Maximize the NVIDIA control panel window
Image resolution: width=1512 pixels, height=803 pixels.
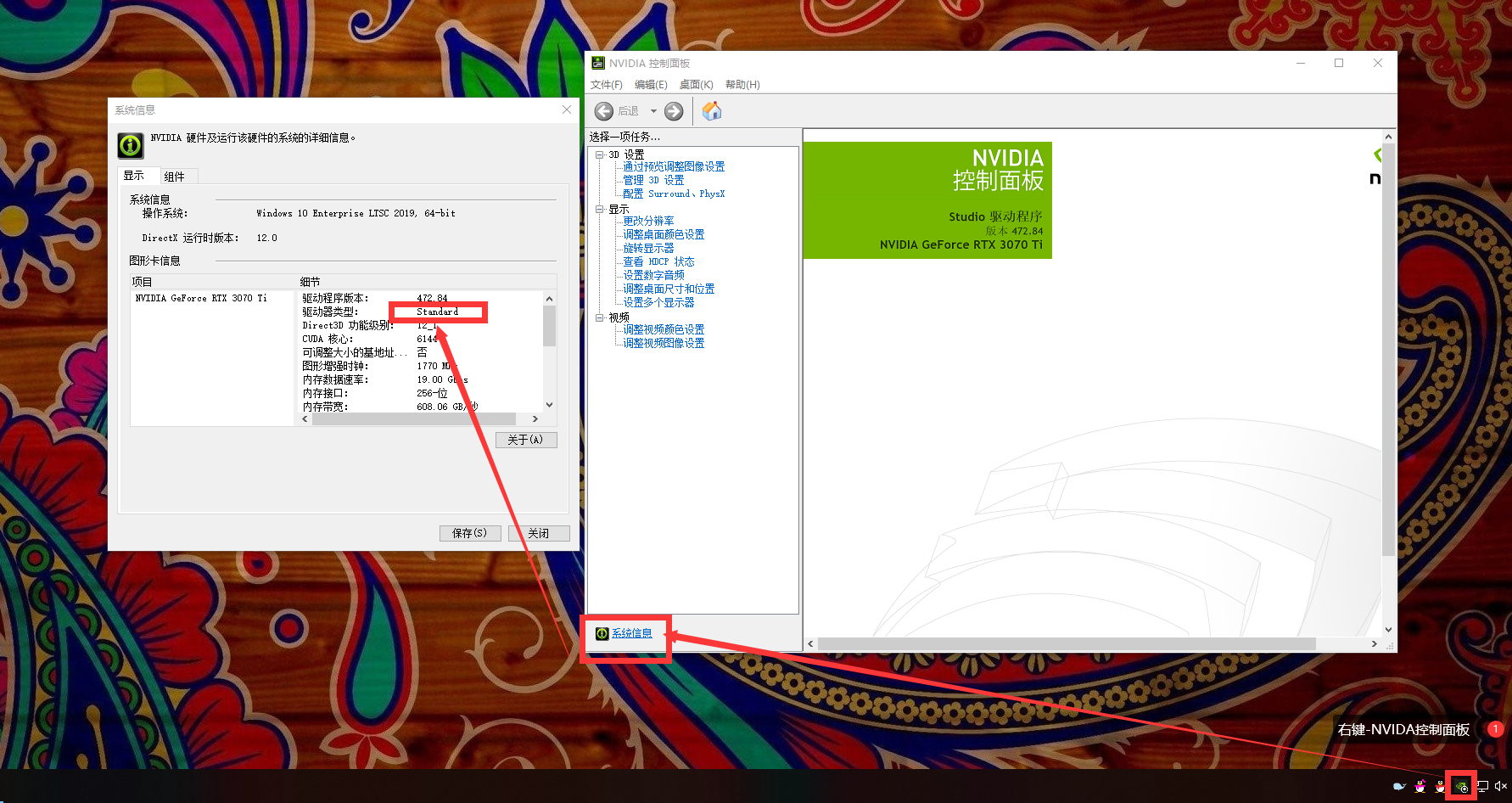point(1339,63)
